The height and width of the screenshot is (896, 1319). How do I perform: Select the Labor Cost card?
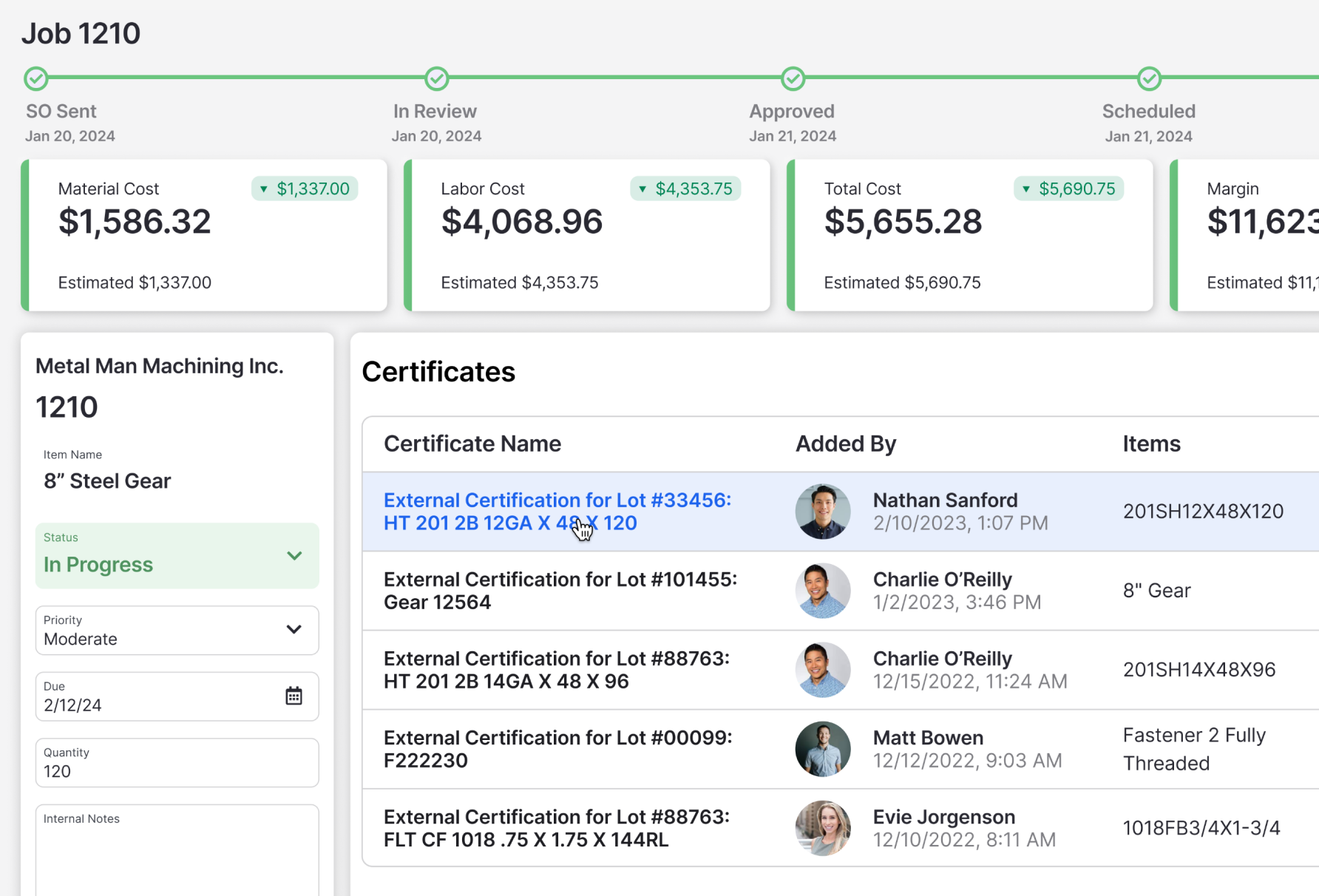click(587, 235)
